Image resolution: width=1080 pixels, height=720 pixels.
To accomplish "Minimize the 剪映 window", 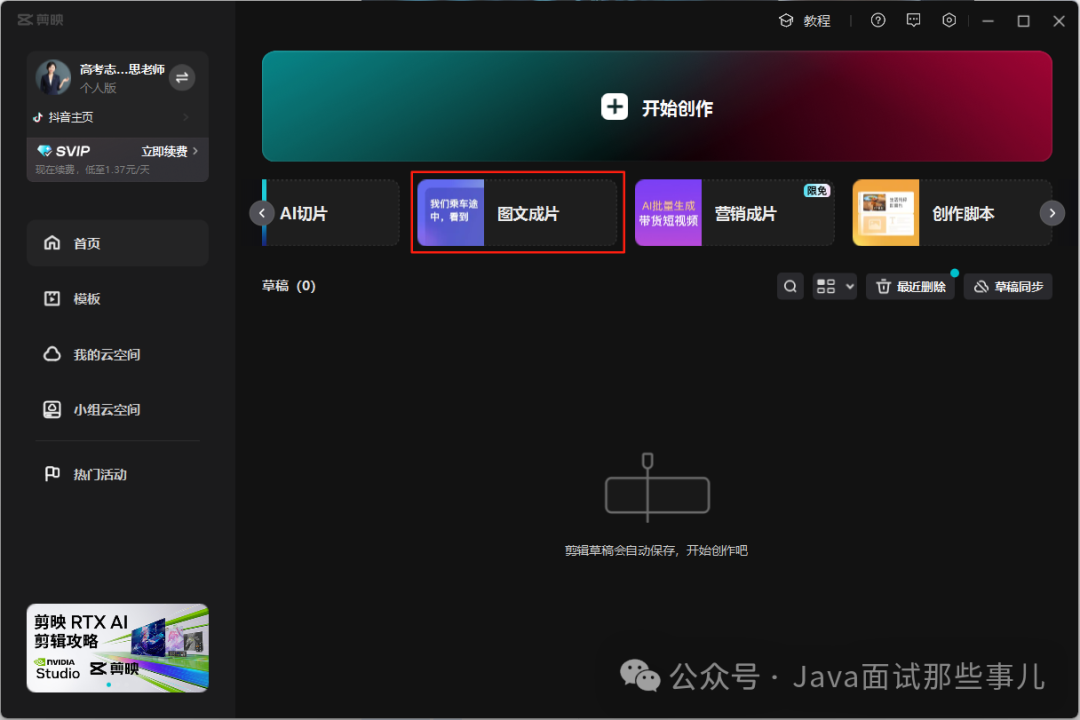I will pos(988,21).
